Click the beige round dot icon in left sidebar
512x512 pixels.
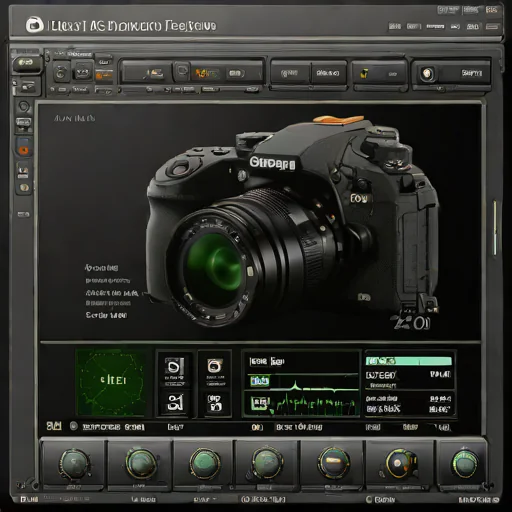[24, 188]
